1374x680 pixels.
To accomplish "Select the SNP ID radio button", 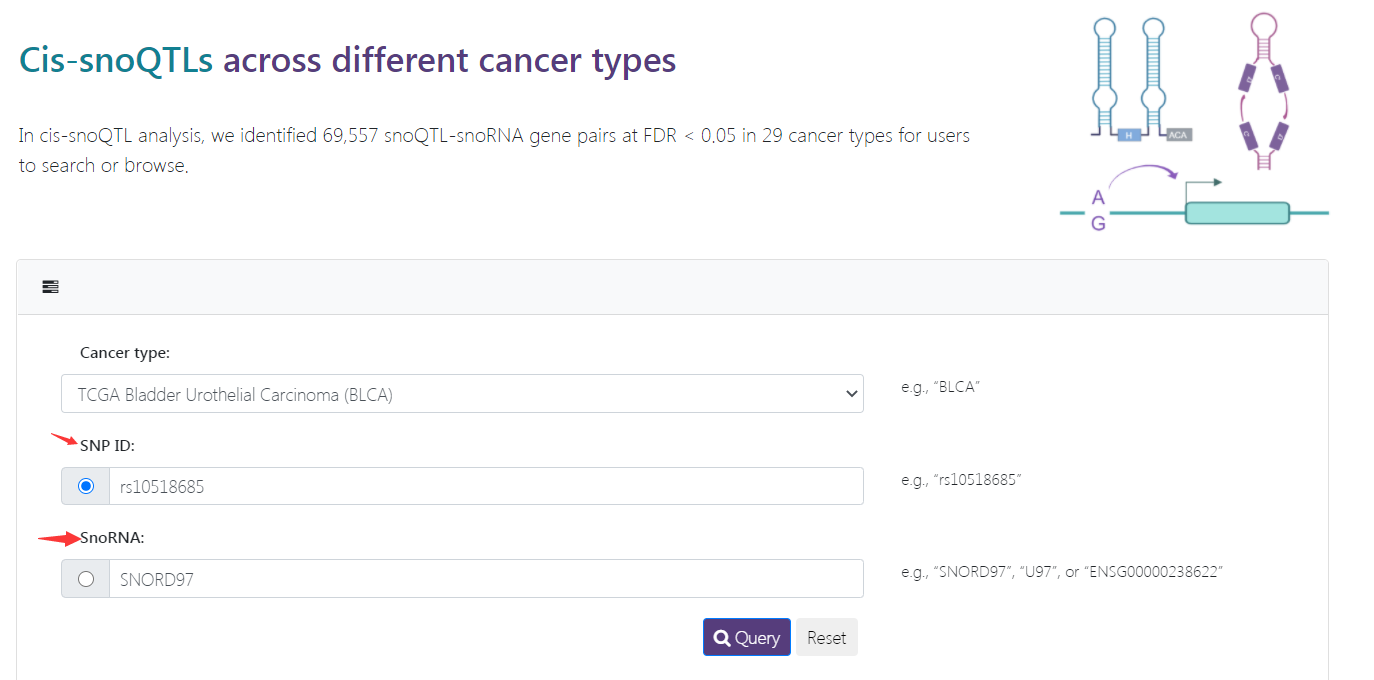I will 86,486.
